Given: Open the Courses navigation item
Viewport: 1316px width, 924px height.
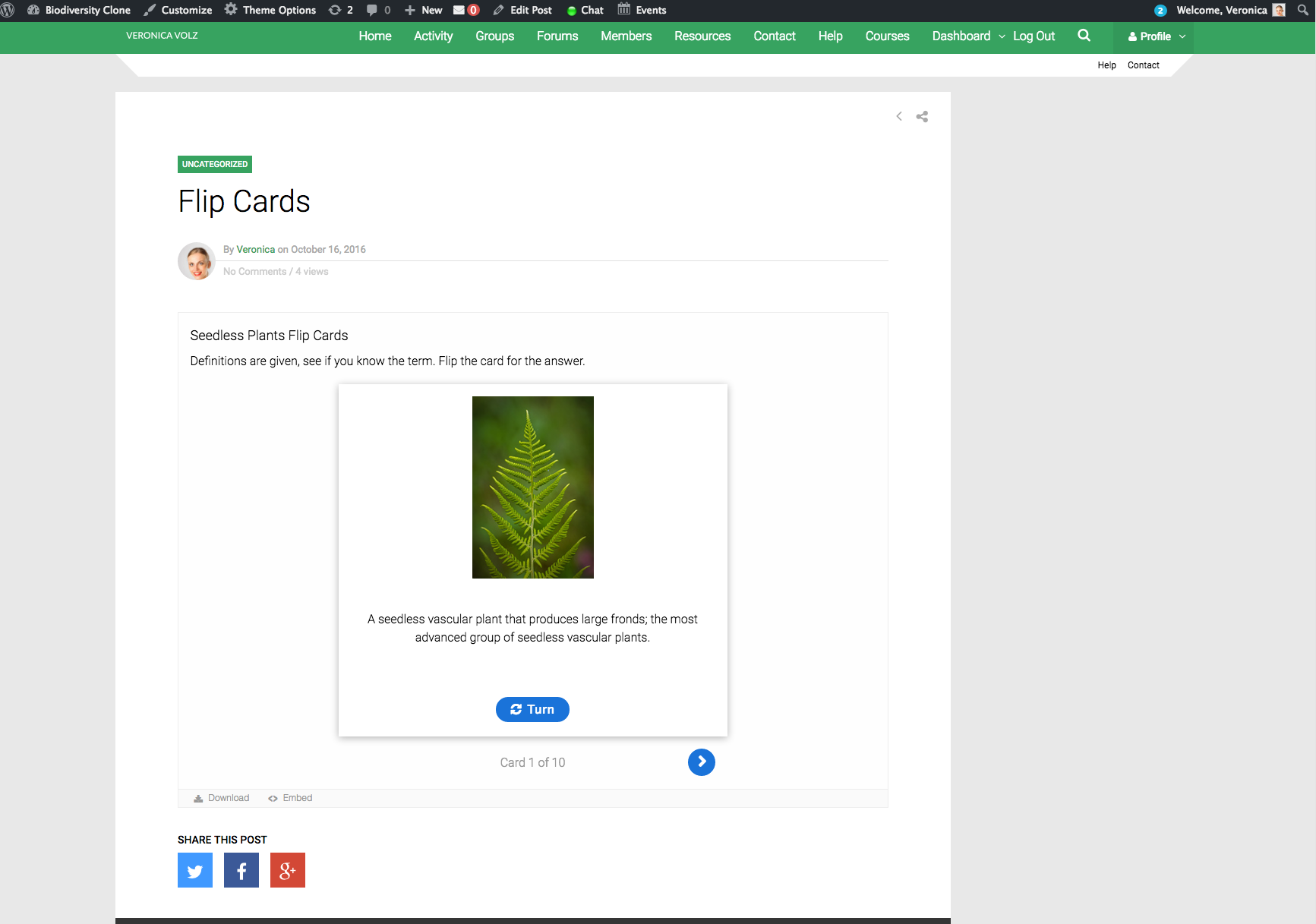Looking at the screenshot, I should (x=887, y=36).
